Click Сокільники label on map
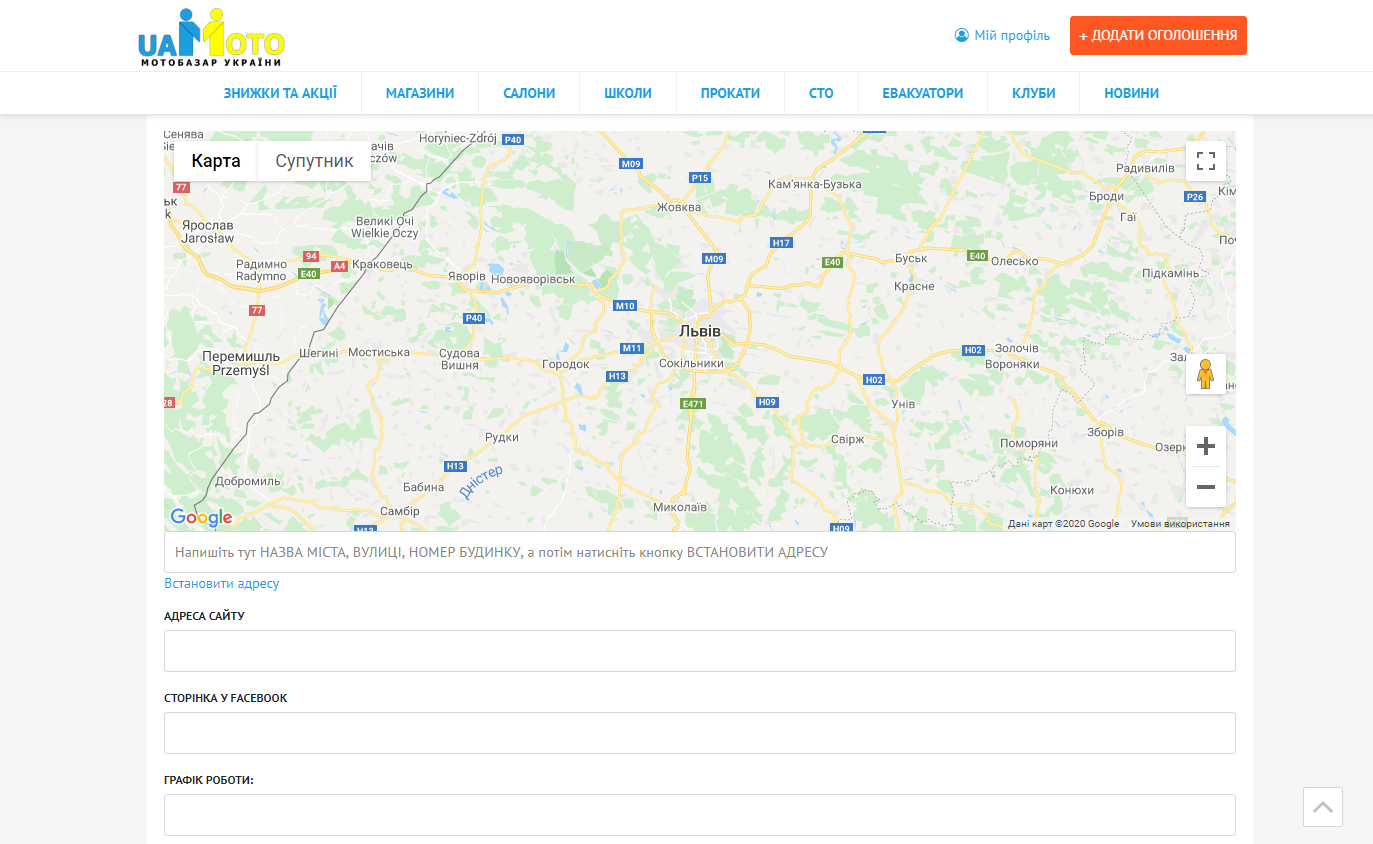This screenshot has width=1373, height=844. click(691, 363)
